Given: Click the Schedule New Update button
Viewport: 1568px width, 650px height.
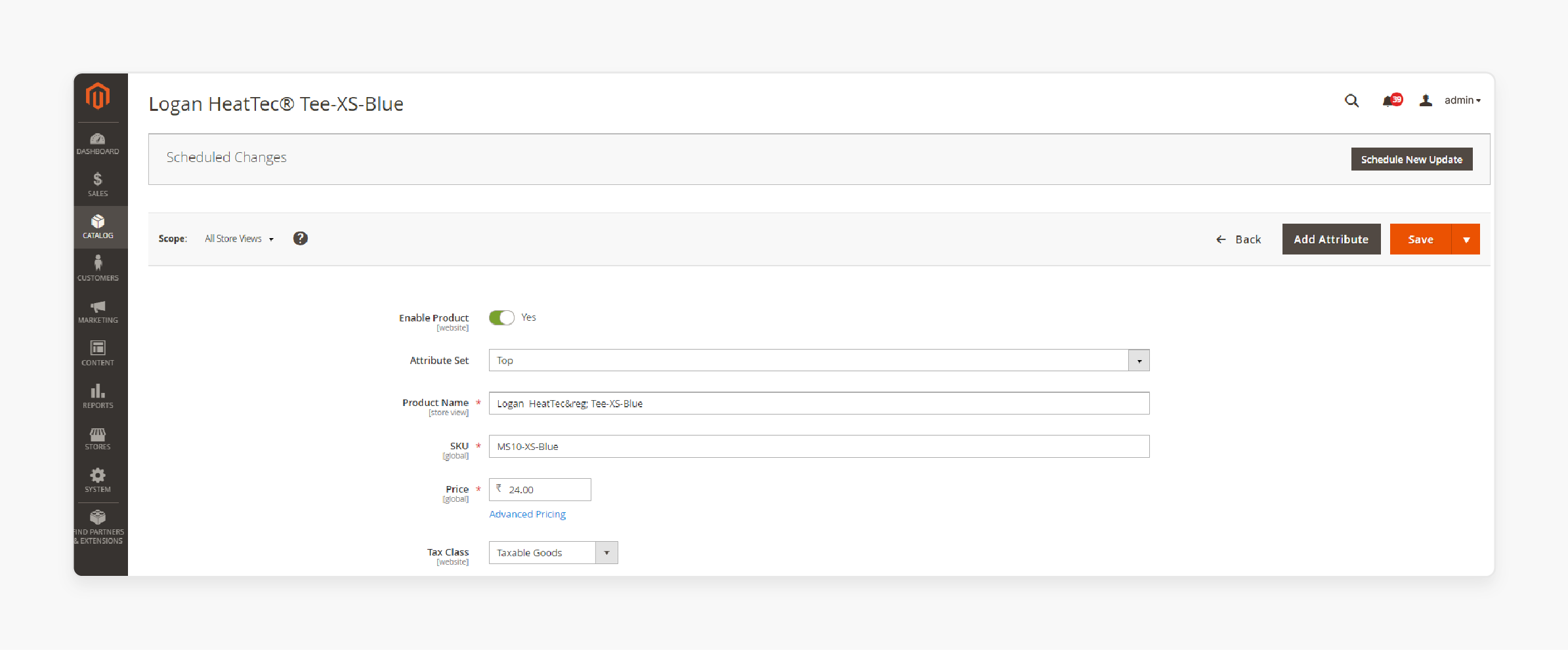Looking at the screenshot, I should pos(1412,159).
